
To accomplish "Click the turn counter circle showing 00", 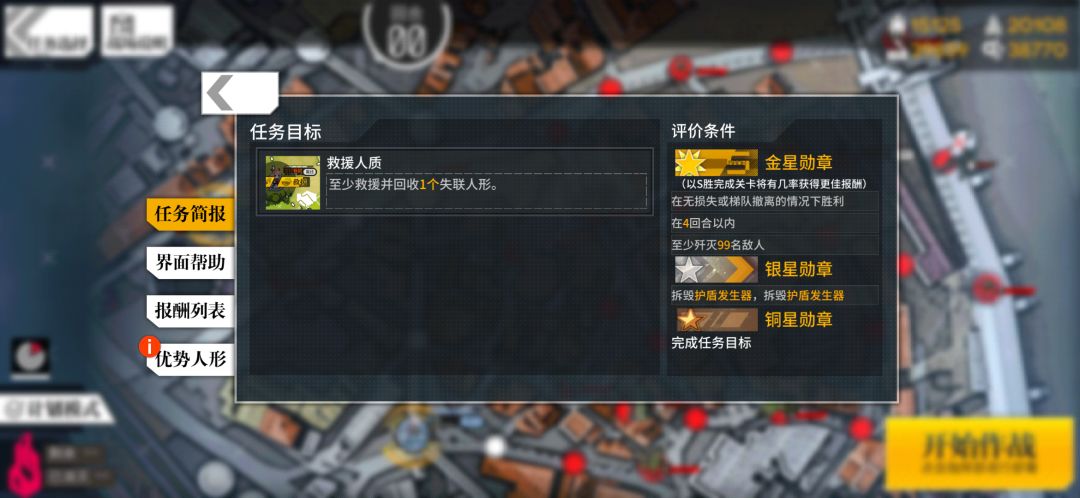I will [406, 36].
